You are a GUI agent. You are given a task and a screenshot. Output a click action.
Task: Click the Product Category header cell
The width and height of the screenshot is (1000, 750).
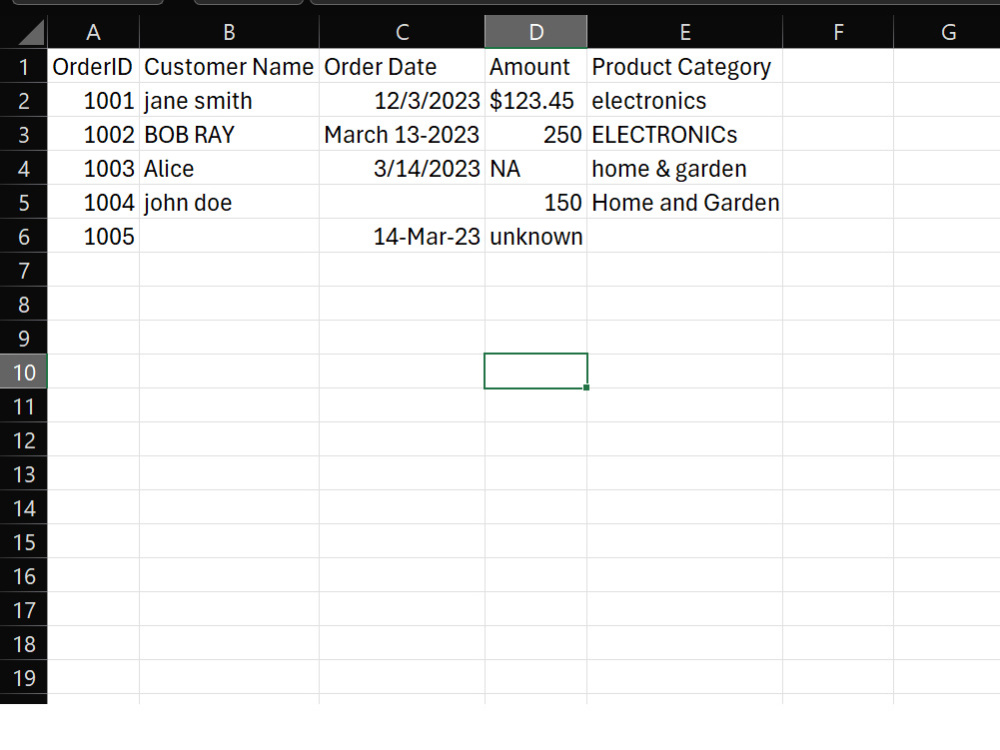[685, 66]
